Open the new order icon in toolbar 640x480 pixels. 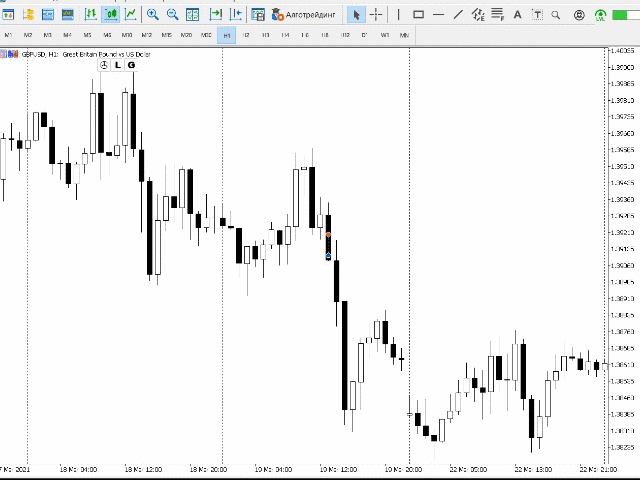(x=8, y=15)
